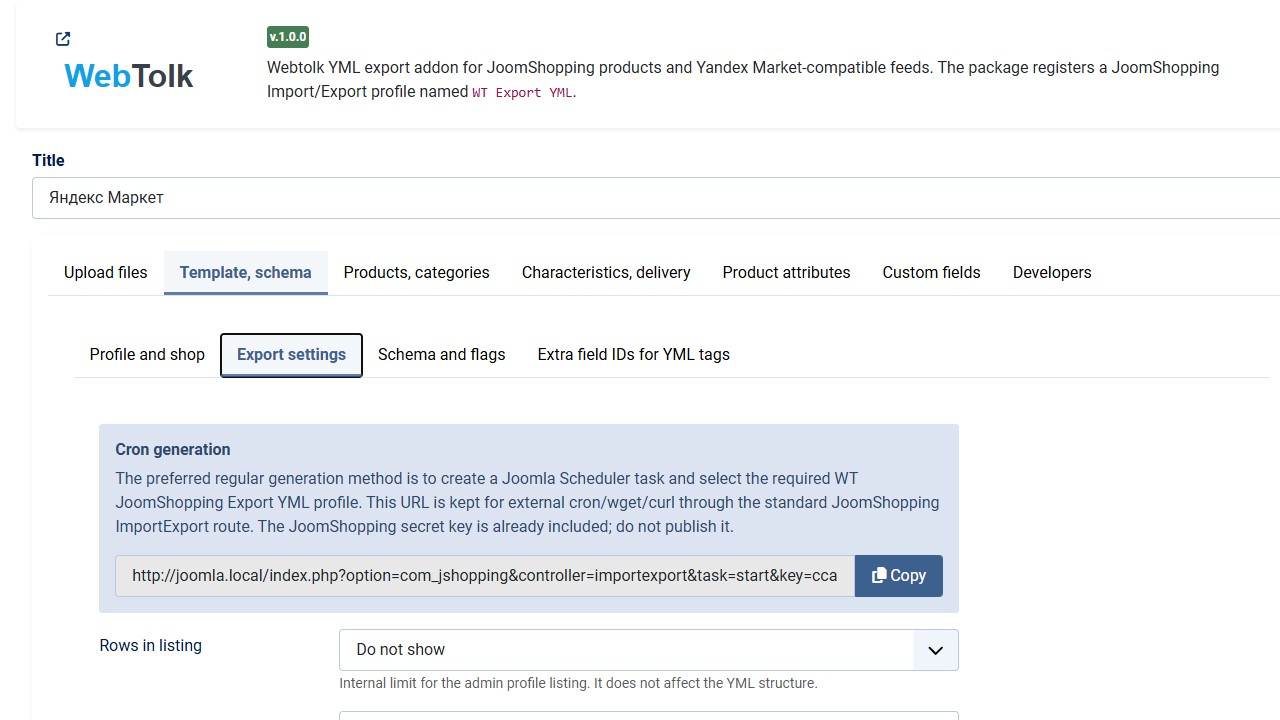Switch to the Custom fields tab
Screen dimensions: 1280x720
pos(932,272)
